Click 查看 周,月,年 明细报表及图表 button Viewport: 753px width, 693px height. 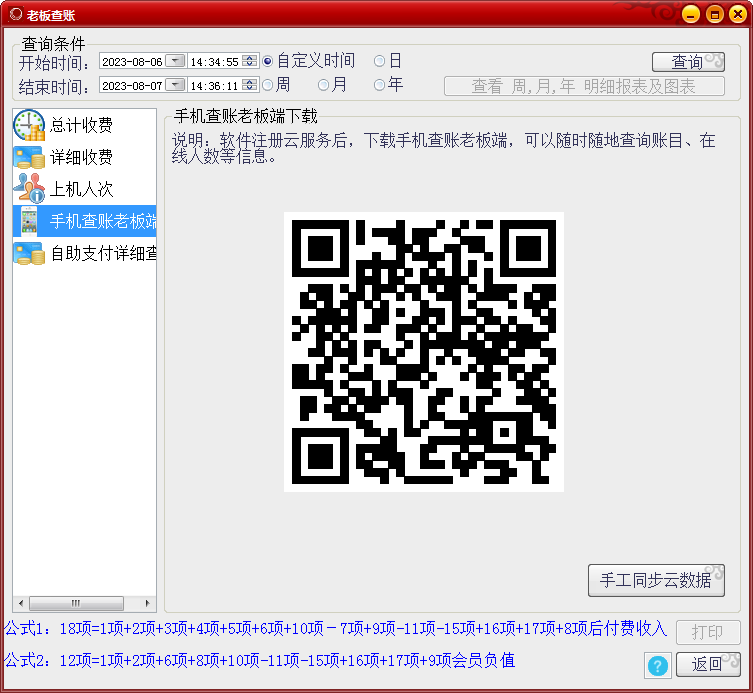[584, 86]
